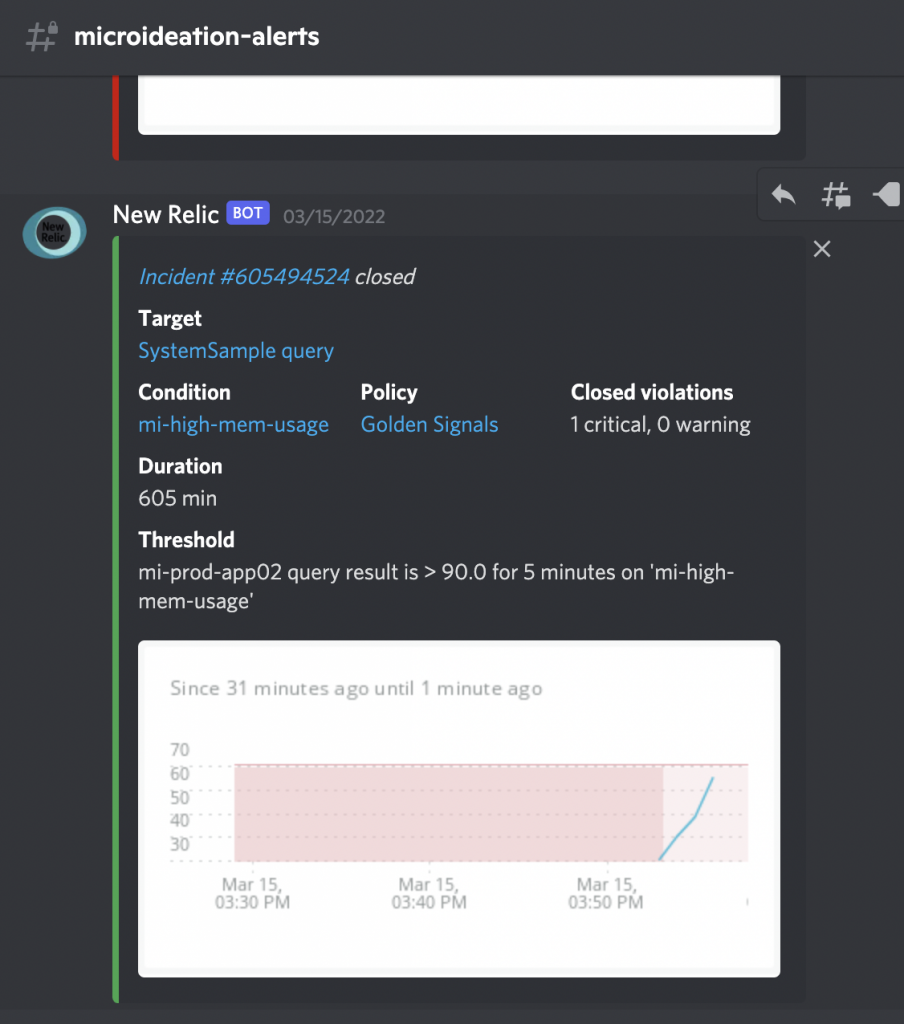Open the memory usage chart image
The width and height of the screenshot is (904, 1024).
459,808
